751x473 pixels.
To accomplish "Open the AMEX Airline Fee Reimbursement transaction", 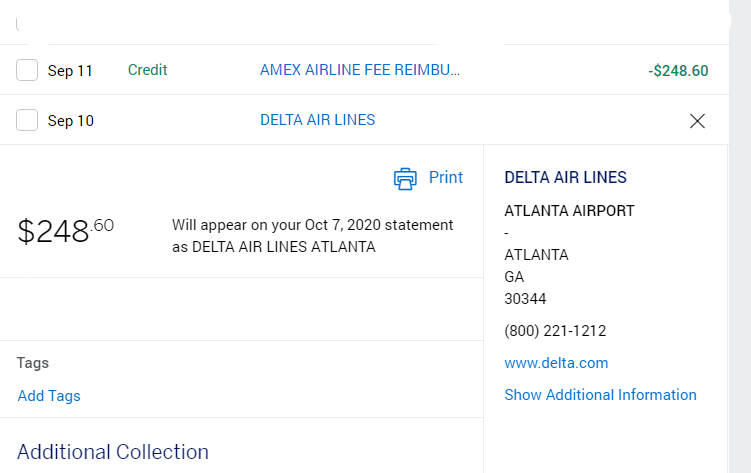I will coord(360,70).
